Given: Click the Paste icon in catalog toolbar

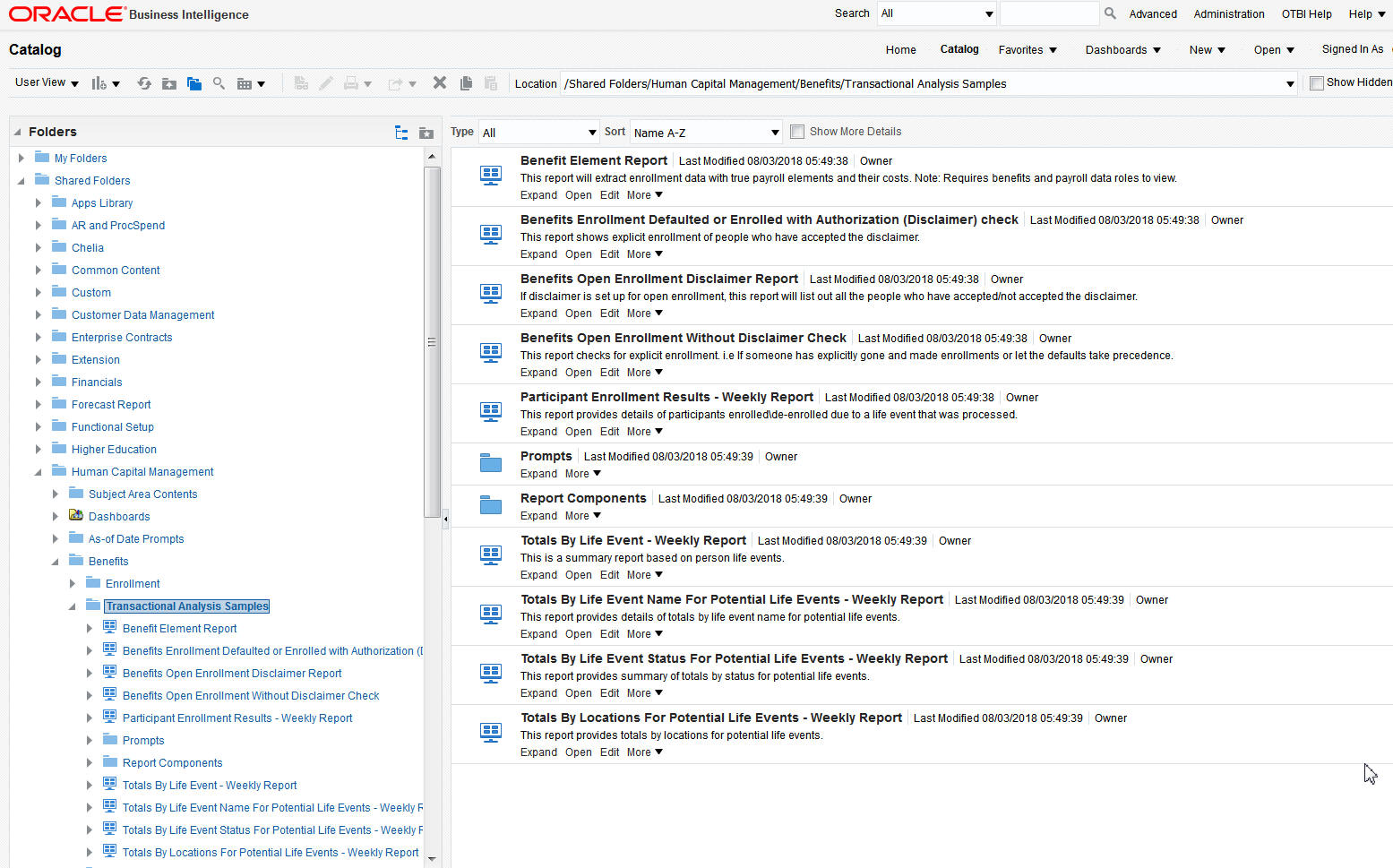Looking at the screenshot, I should (x=491, y=83).
